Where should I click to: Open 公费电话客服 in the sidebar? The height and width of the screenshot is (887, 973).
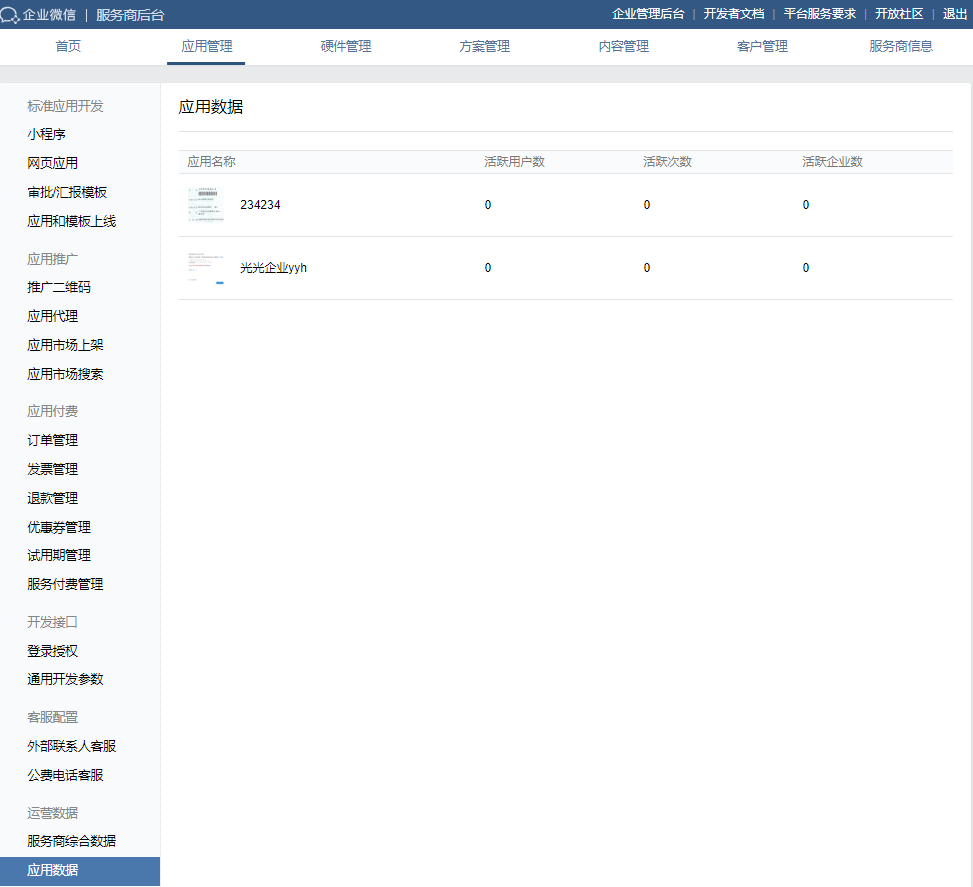pos(65,775)
